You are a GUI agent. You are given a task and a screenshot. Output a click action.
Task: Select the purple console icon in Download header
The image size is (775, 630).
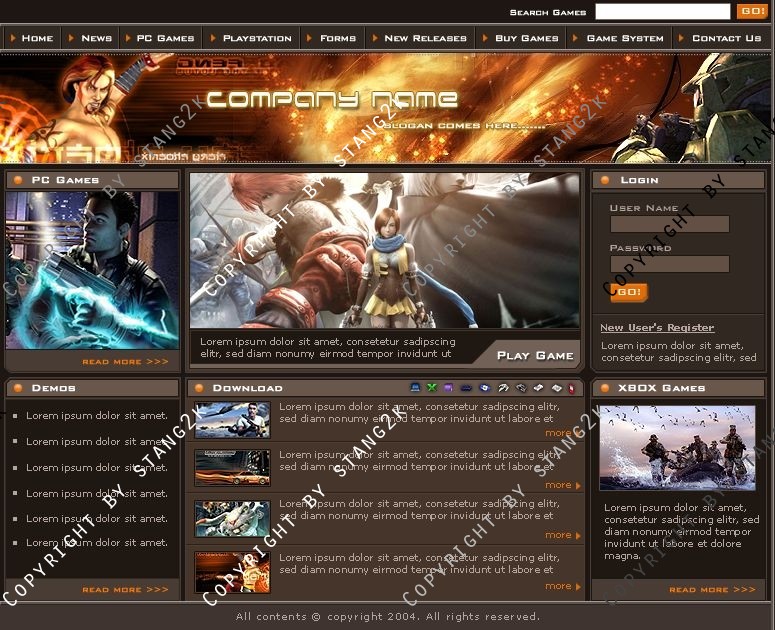448,388
